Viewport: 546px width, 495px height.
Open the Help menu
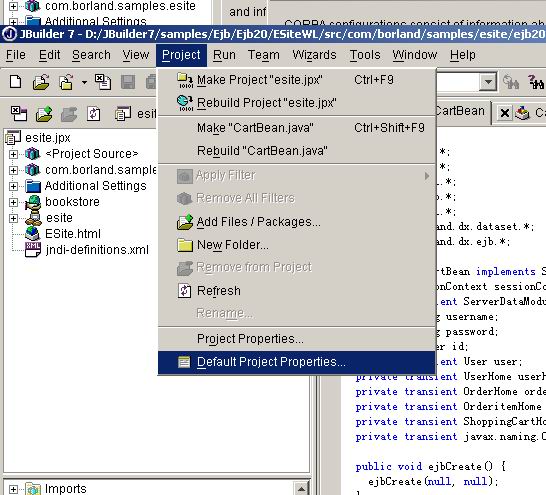click(x=462, y=55)
